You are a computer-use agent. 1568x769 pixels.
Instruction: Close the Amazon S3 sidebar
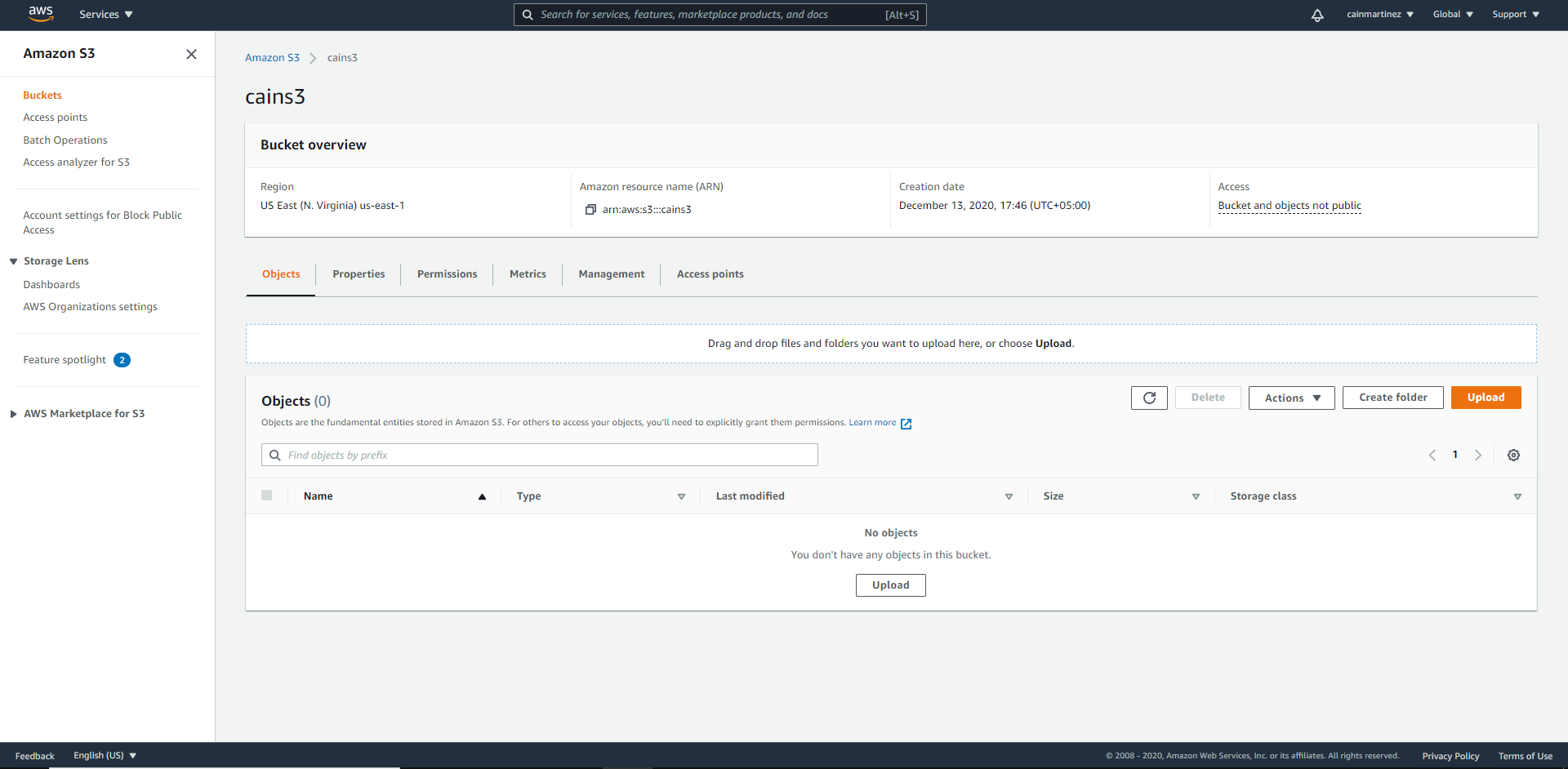coord(191,54)
